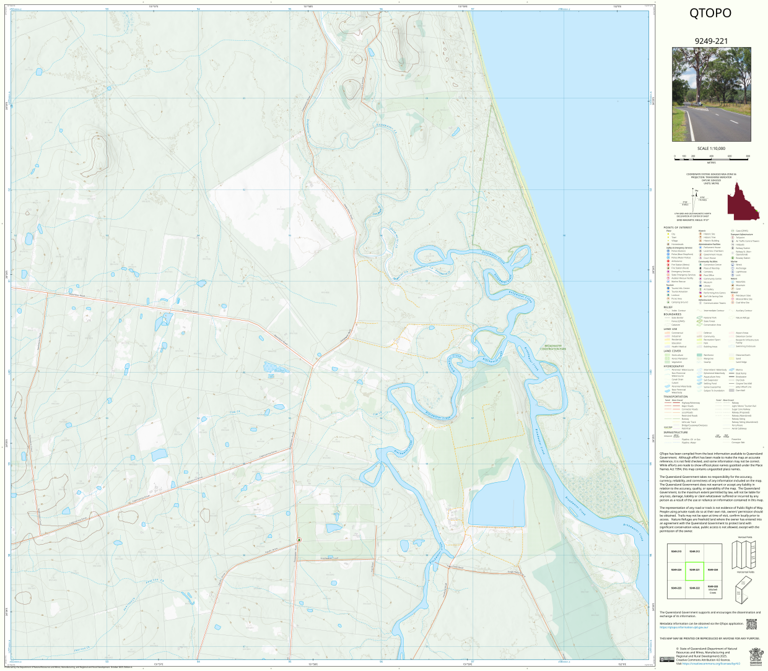The height and width of the screenshot is (671, 768).
Task: Select the sheet number 9249-221 under the title
Action: (711, 41)
